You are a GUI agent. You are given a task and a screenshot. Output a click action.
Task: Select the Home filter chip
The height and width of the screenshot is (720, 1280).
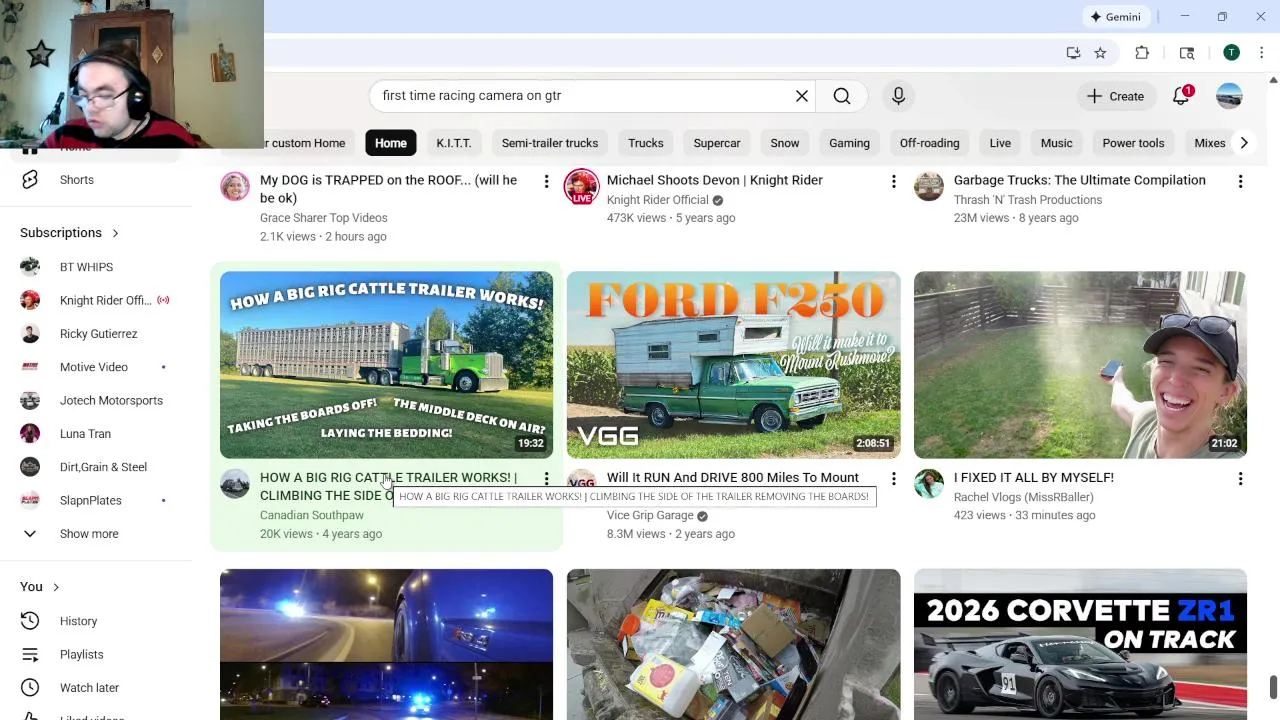[391, 143]
